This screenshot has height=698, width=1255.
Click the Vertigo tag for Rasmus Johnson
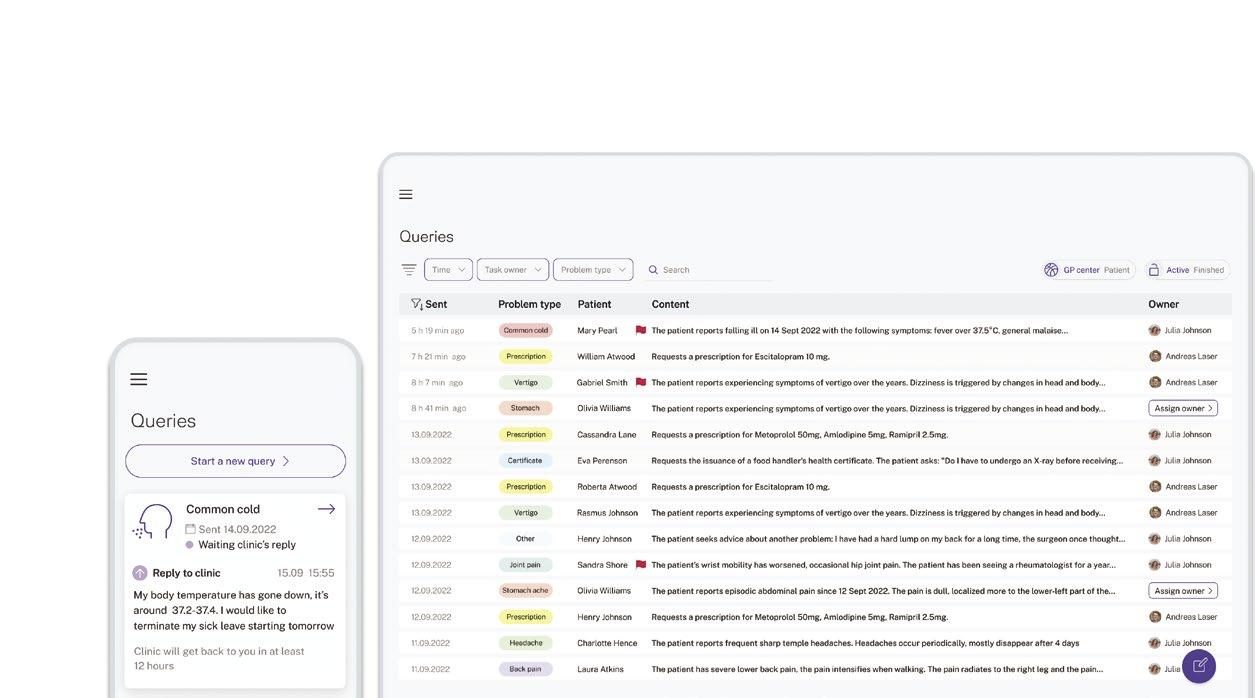[525, 513]
